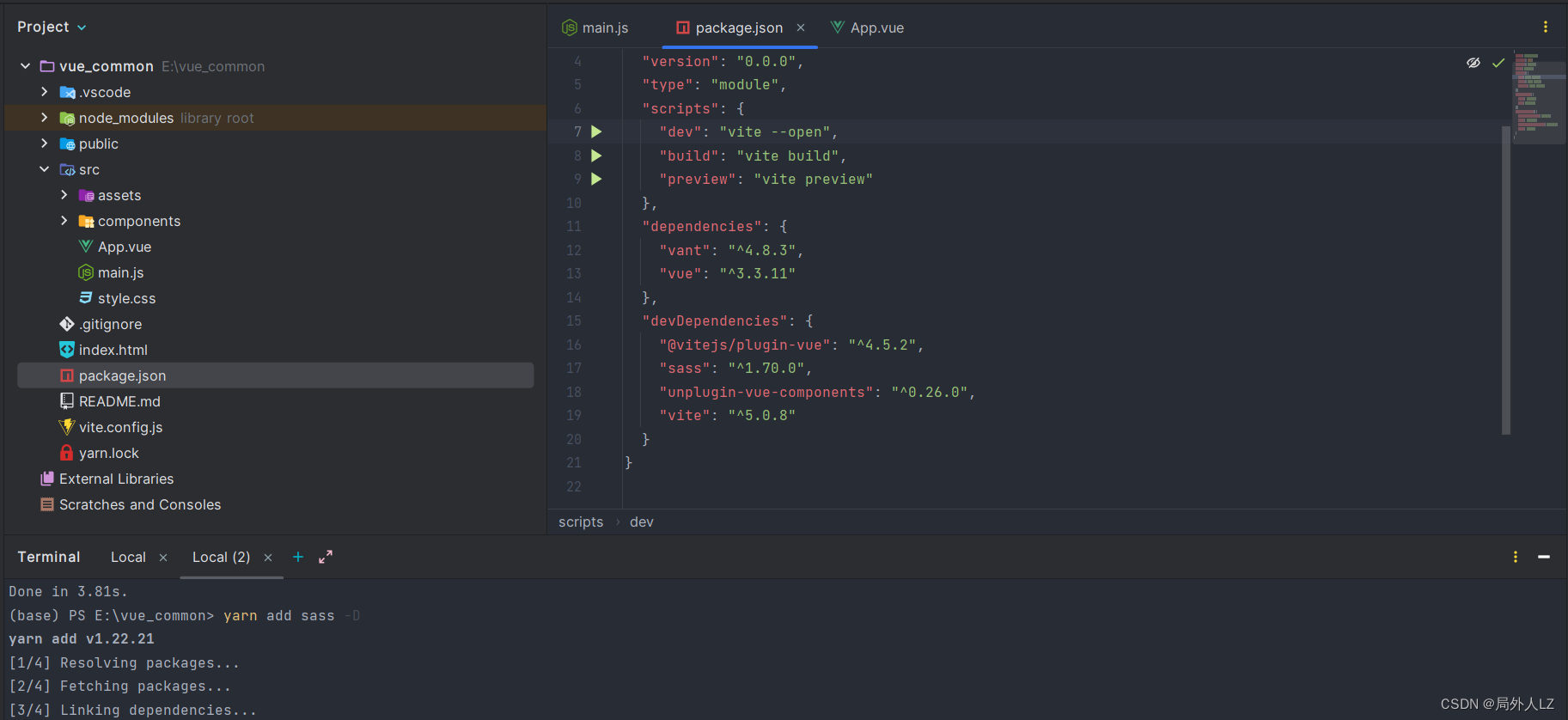Click the style.css file icon
Screen dimensions: 1568x720
click(x=86, y=297)
